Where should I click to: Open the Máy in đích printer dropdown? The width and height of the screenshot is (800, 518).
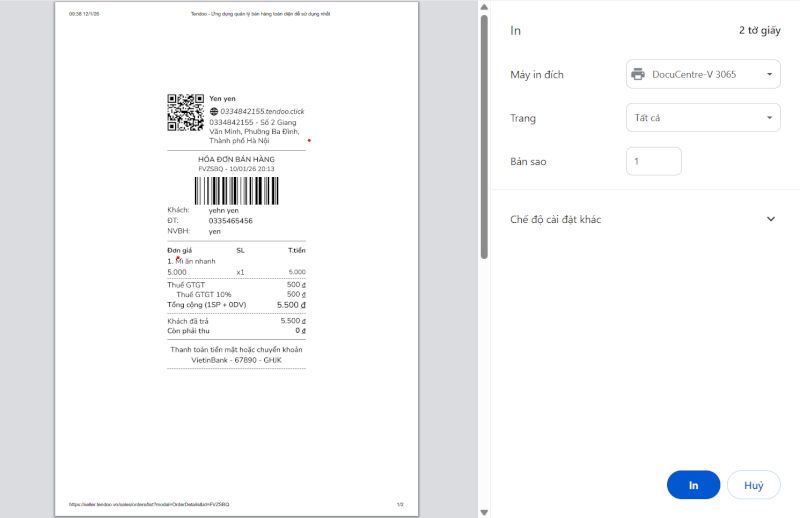[x=702, y=74]
